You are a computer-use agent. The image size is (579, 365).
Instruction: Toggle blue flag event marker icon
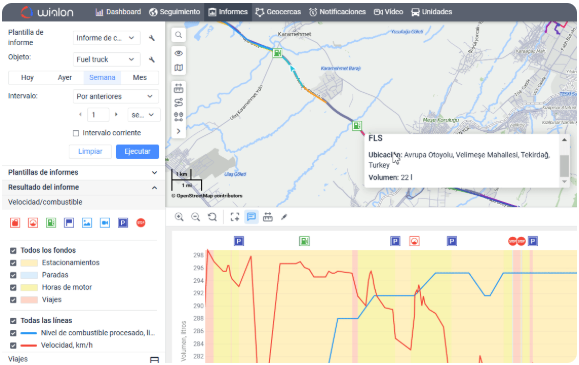(69, 223)
